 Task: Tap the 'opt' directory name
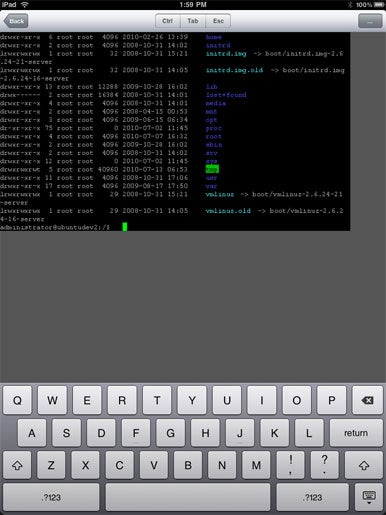(x=211, y=120)
